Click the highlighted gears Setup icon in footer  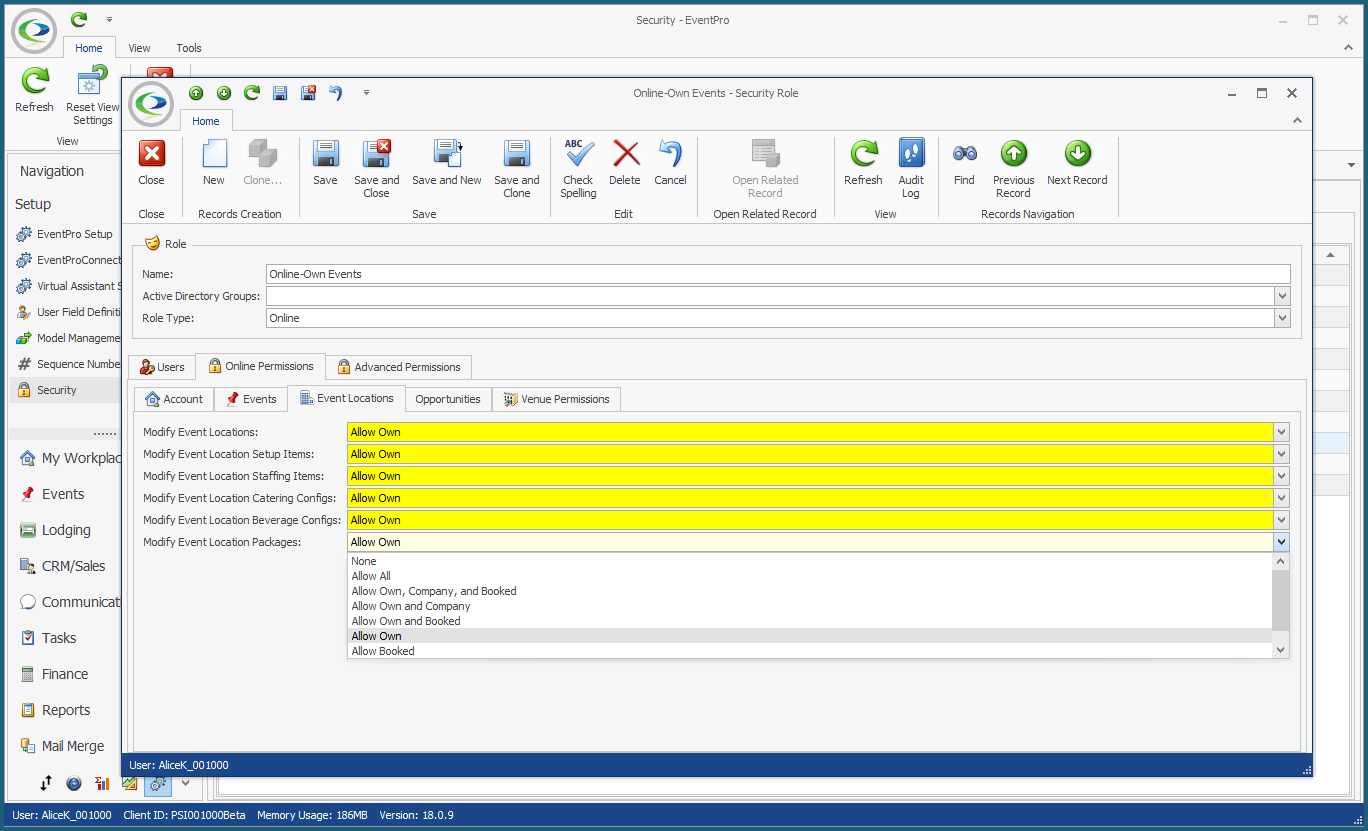coord(157,784)
